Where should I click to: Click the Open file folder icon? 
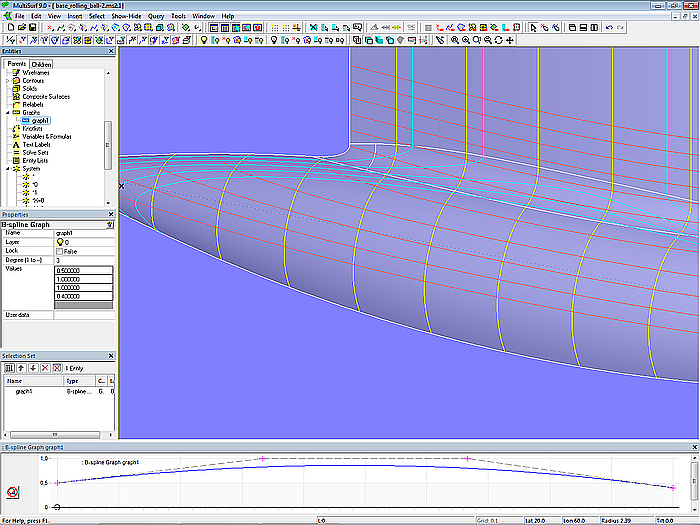(20, 28)
